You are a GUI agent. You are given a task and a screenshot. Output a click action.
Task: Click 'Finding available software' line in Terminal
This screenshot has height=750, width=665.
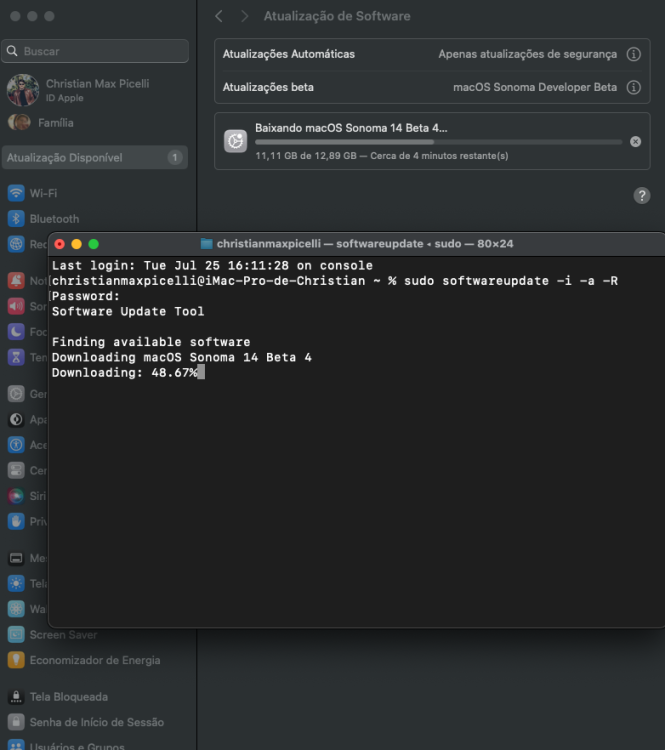[x=151, y=342]
